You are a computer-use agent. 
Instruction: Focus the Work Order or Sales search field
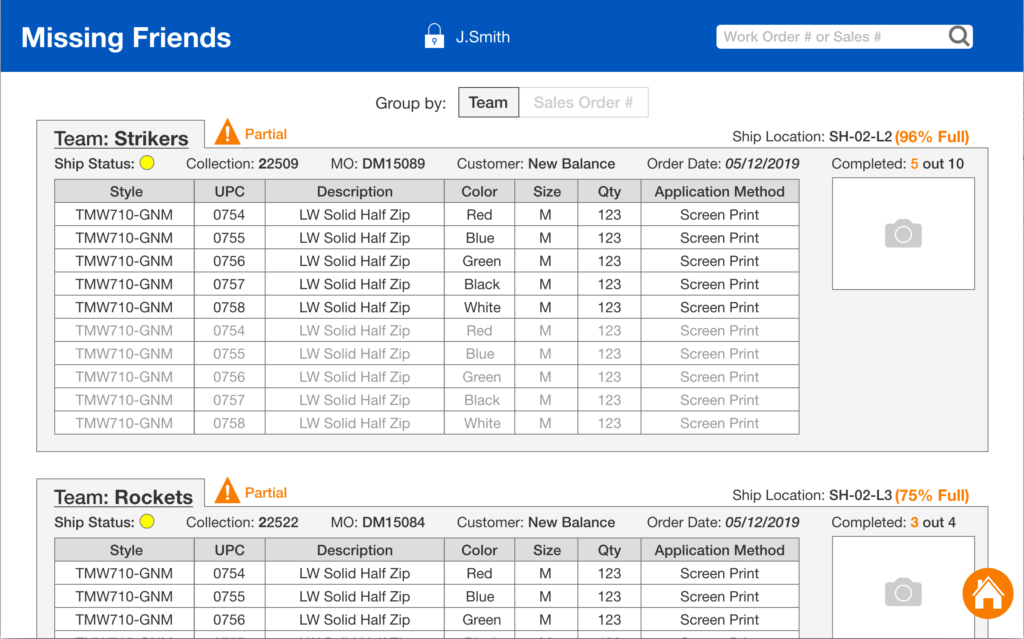(830, 37)
